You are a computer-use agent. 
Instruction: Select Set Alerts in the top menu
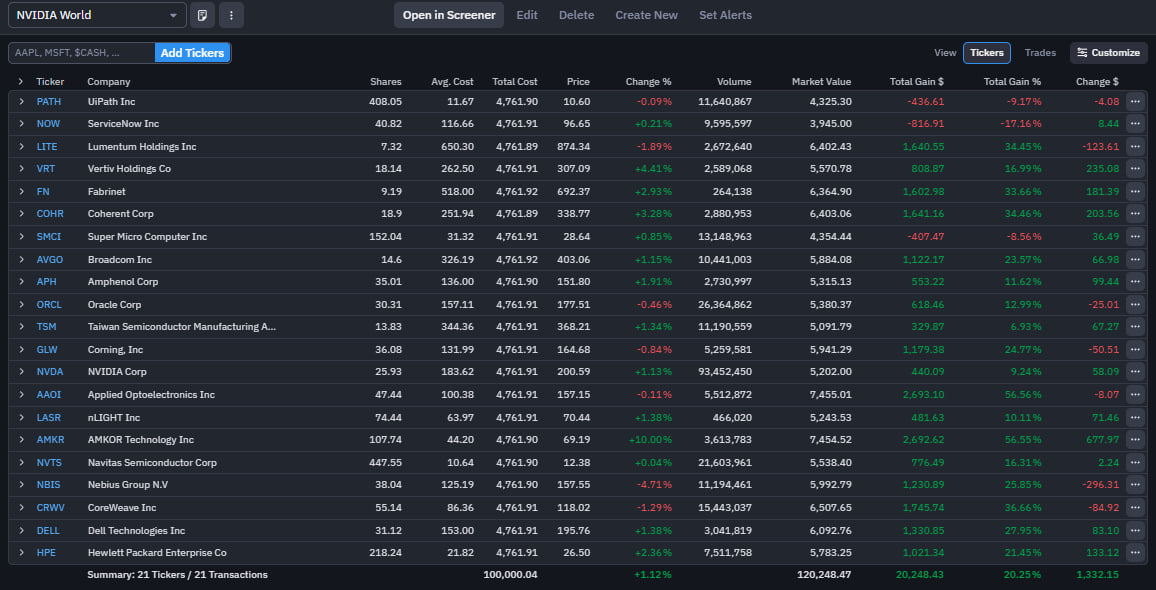coord(725,15)
